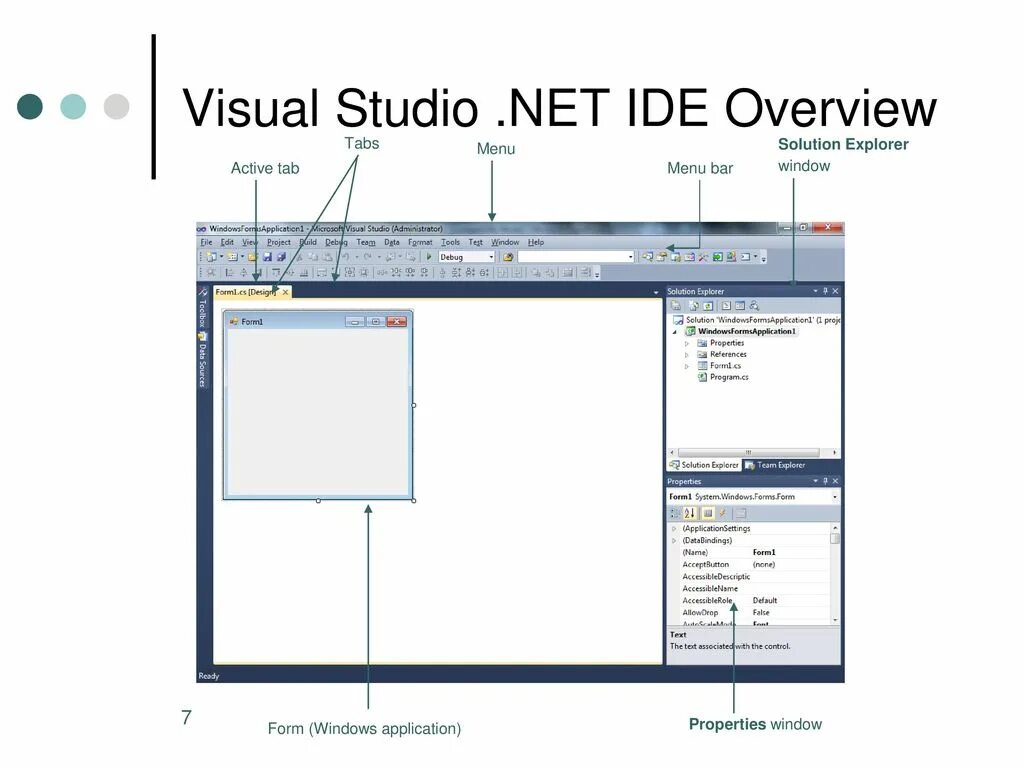This screenshot has height=768, width=1024.
Task: Close the Form1.cs [Design] tab
Action: coord(285,292)
